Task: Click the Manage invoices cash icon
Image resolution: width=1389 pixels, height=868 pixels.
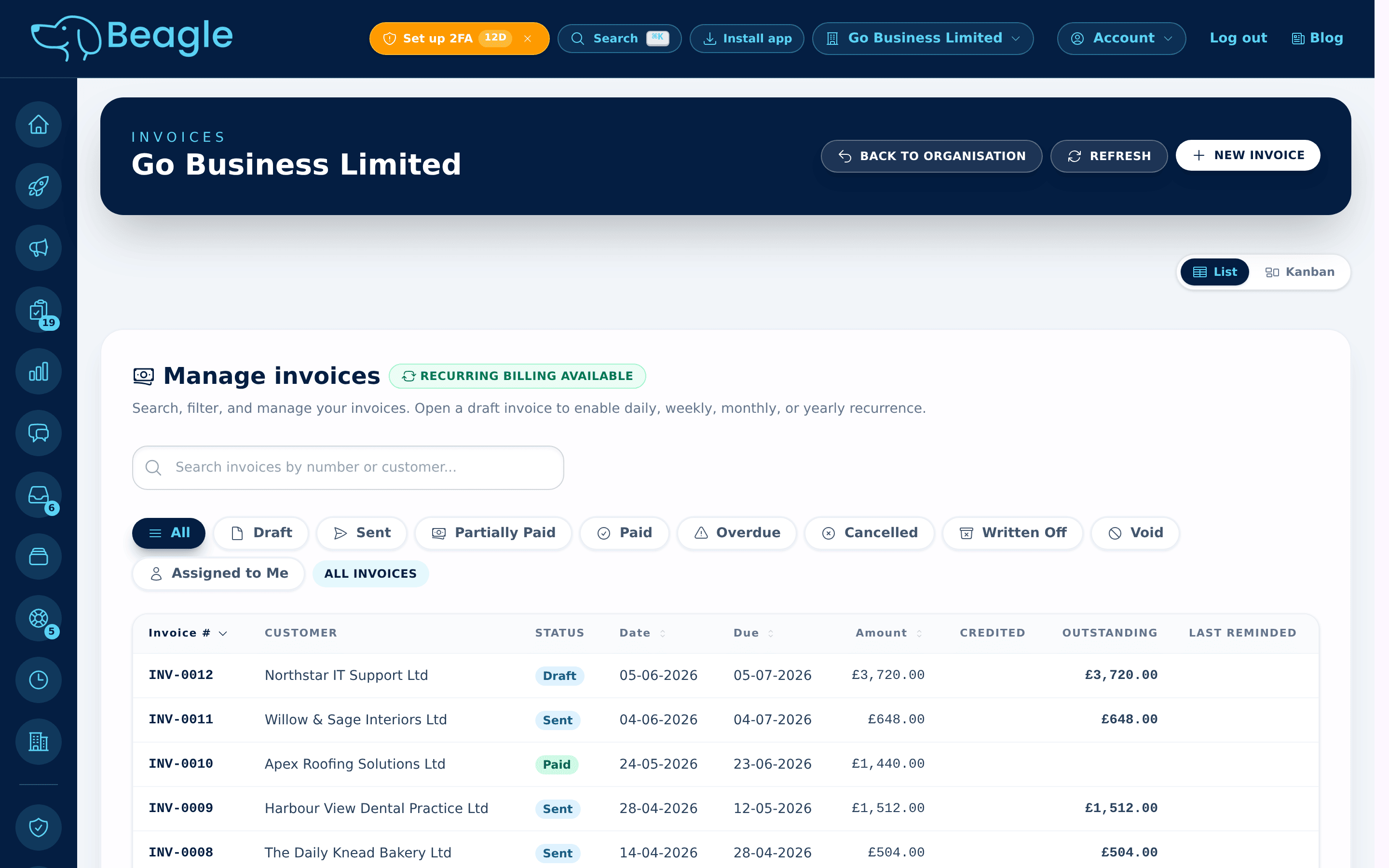Action: tap(144, 376)
